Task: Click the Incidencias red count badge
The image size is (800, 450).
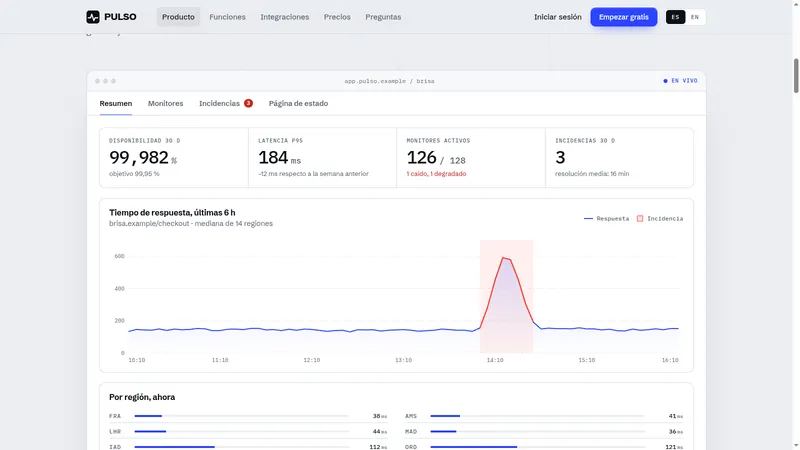Action: click(248, 103)
